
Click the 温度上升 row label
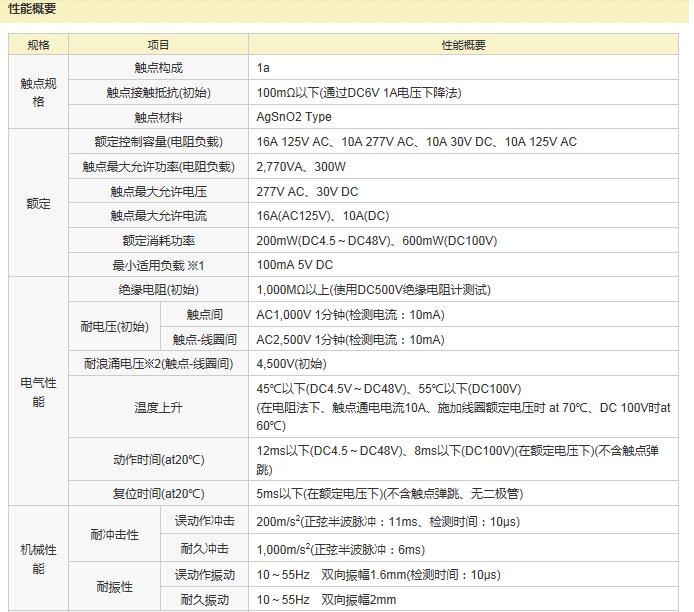(158, 407)
